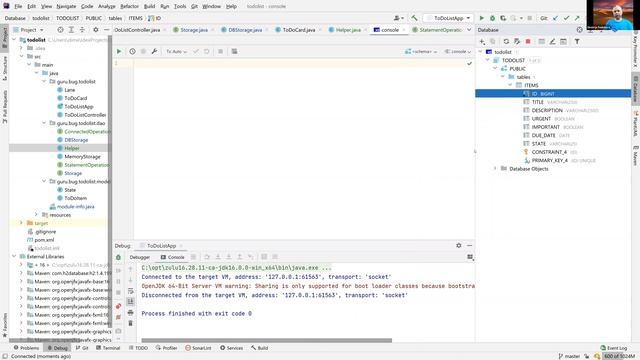The width and height of the screenshot is (640, 360).
Task: Collapse External Libraries node
Action: pyautogui.click(x=14, y=256)
